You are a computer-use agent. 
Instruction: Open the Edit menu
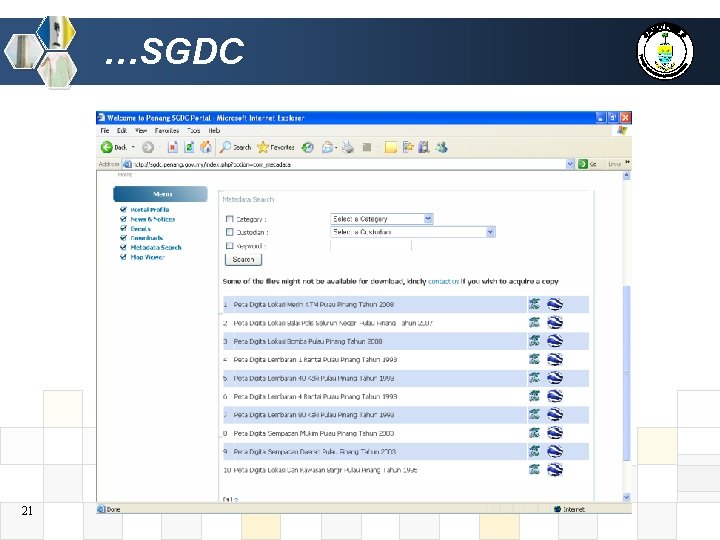coord(122,130)
